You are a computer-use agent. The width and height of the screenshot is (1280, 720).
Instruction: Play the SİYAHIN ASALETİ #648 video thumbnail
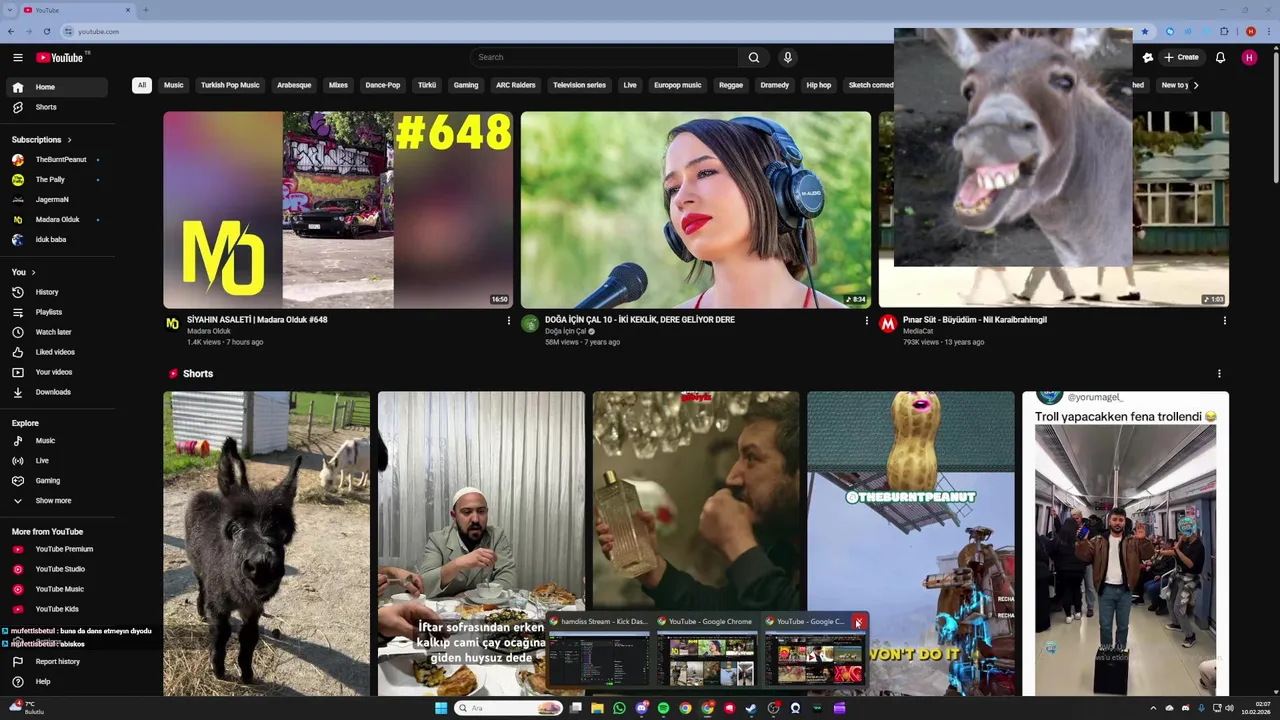338,210
